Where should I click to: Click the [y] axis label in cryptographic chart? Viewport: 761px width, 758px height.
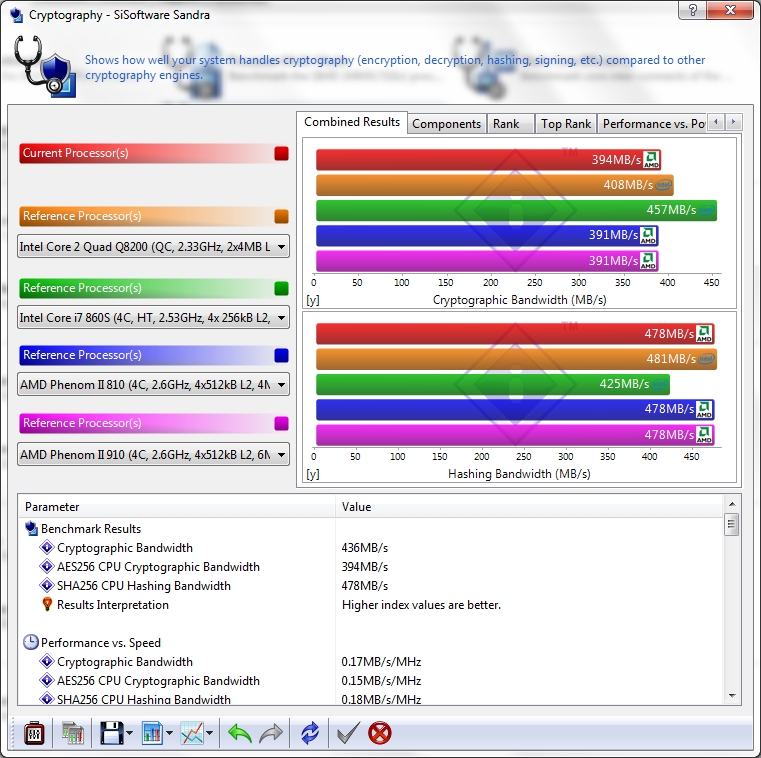pos(313,300)
